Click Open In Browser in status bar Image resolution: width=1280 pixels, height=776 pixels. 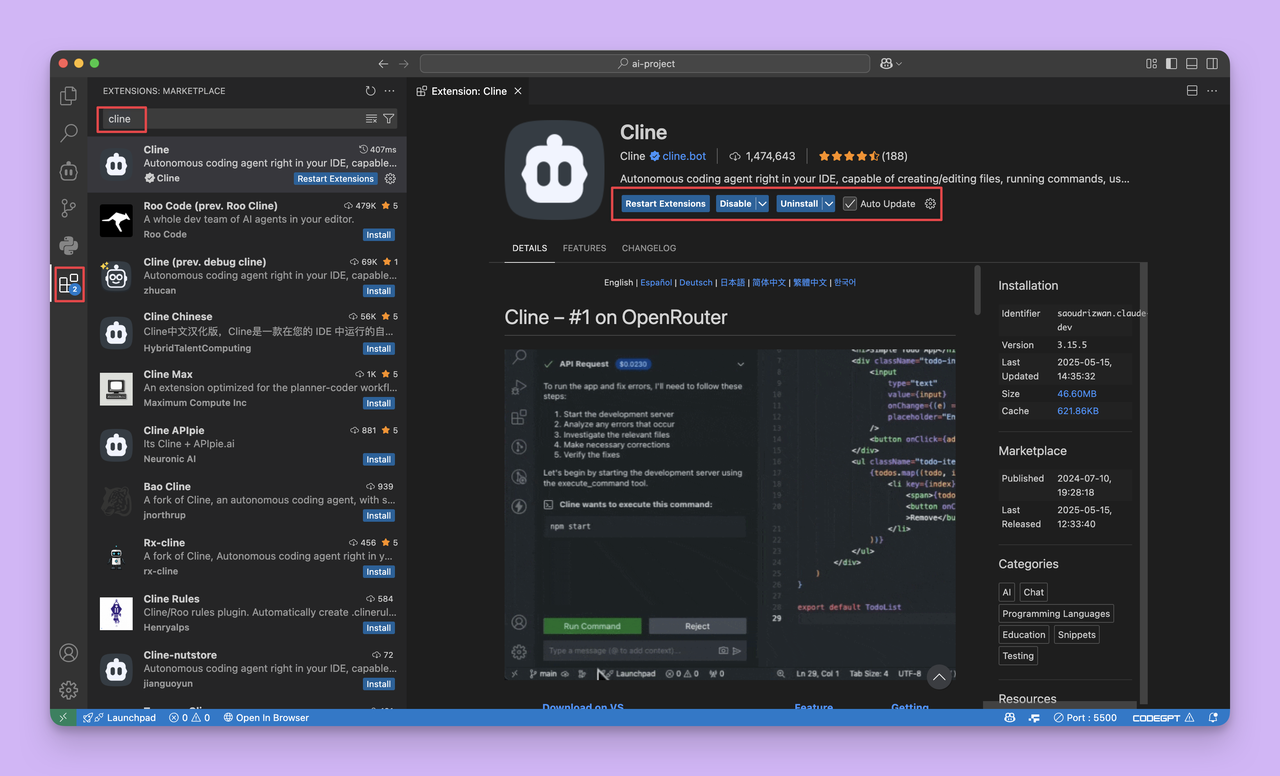click(x=266, y=718)
